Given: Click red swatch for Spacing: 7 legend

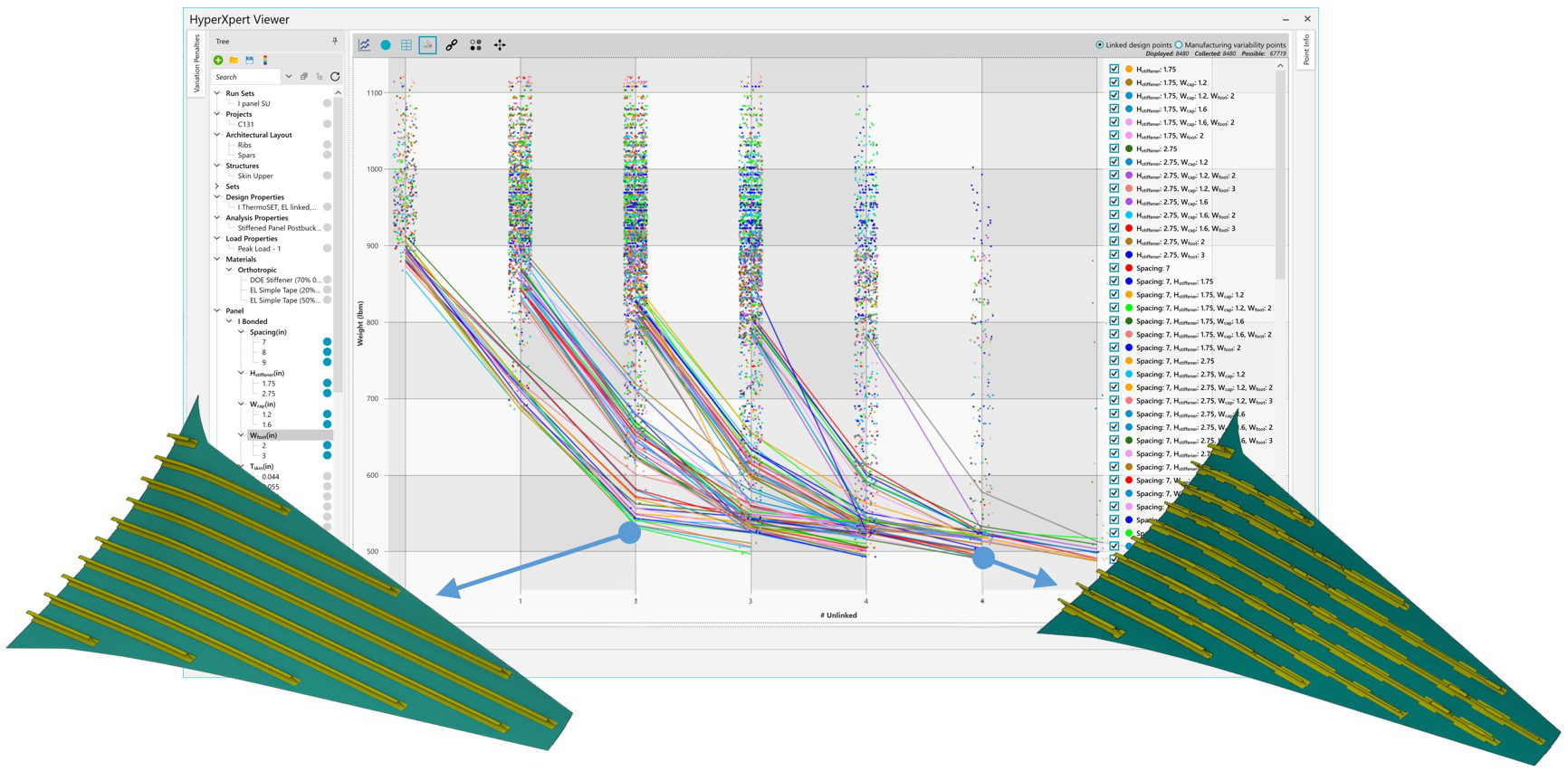Looking at the screenshot, I should click(1129, 268).
